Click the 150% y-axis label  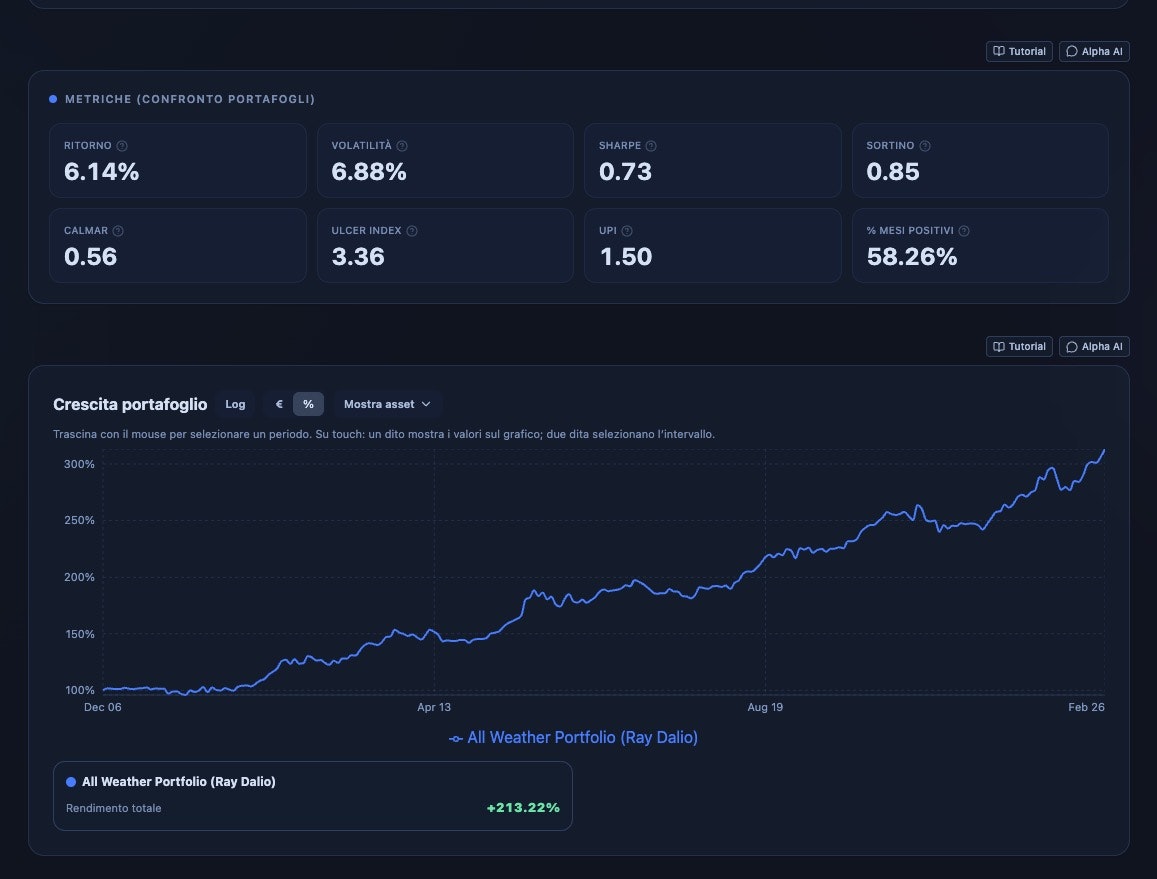tap(80, 634)
